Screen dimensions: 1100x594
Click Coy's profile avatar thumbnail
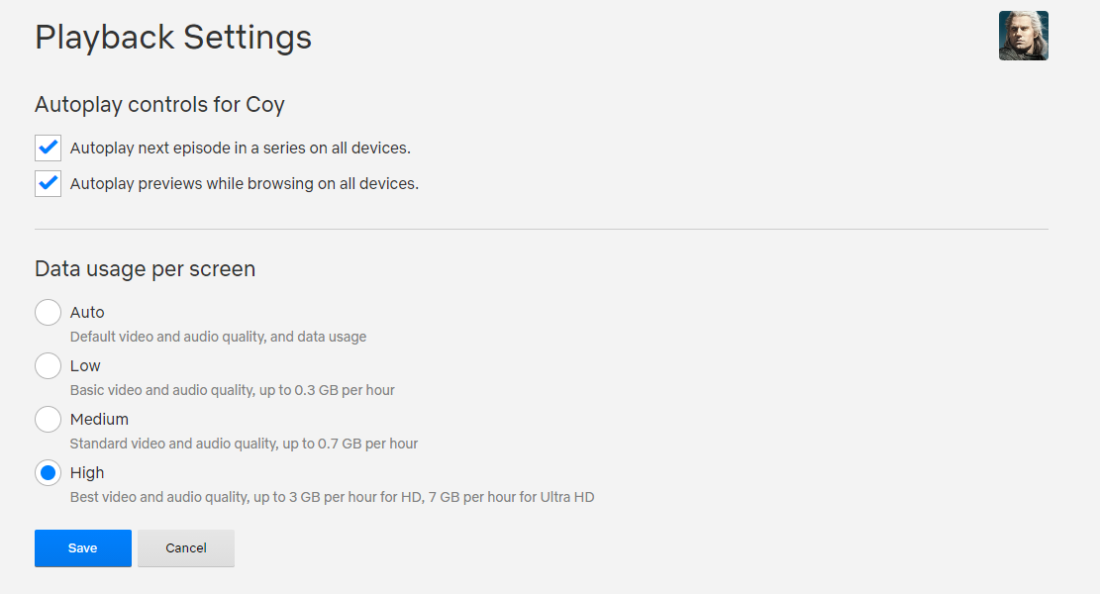coord(1023,36)
